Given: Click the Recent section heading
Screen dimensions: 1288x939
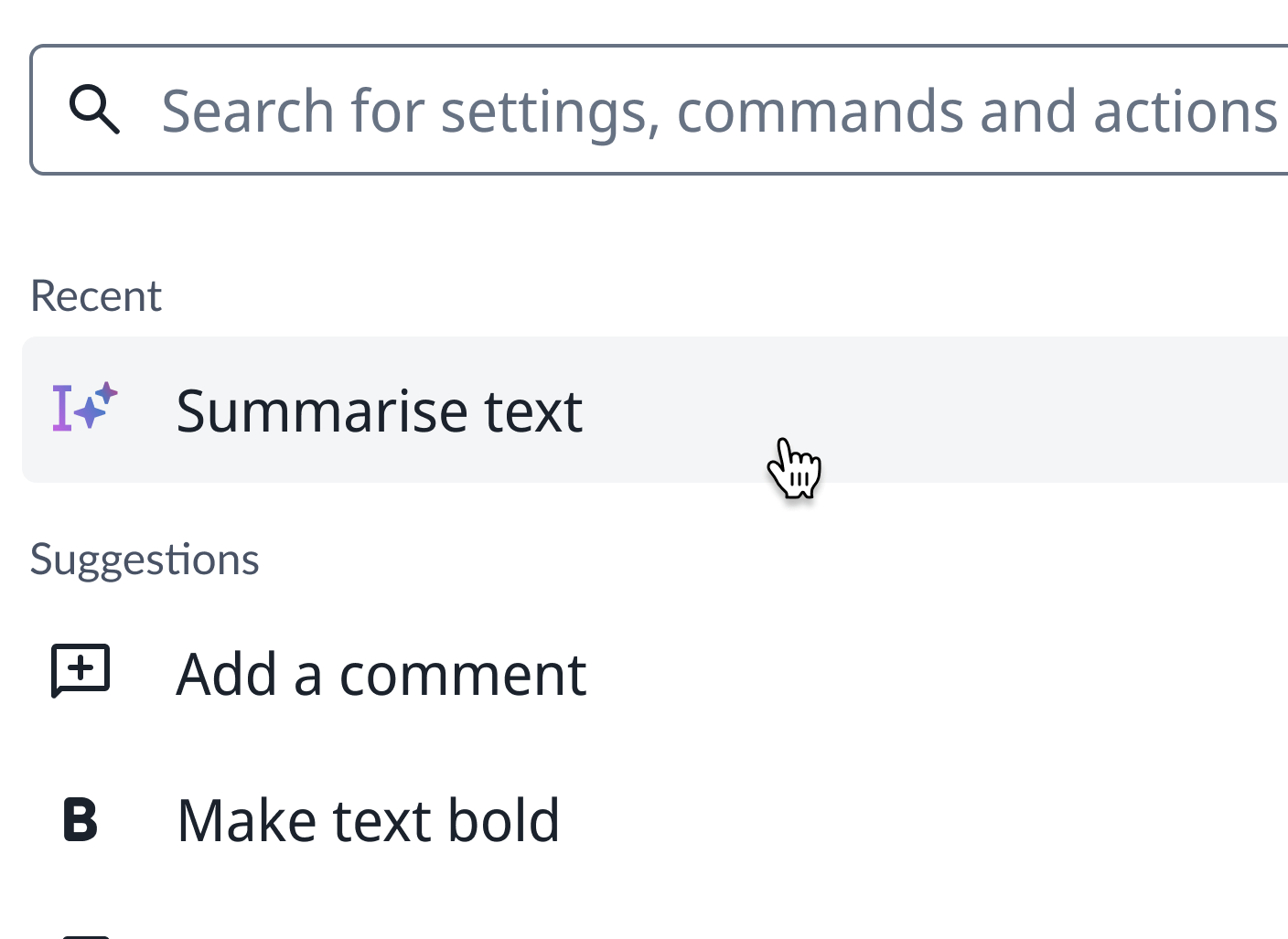Looking at the screenshot, I should (96, 296).
